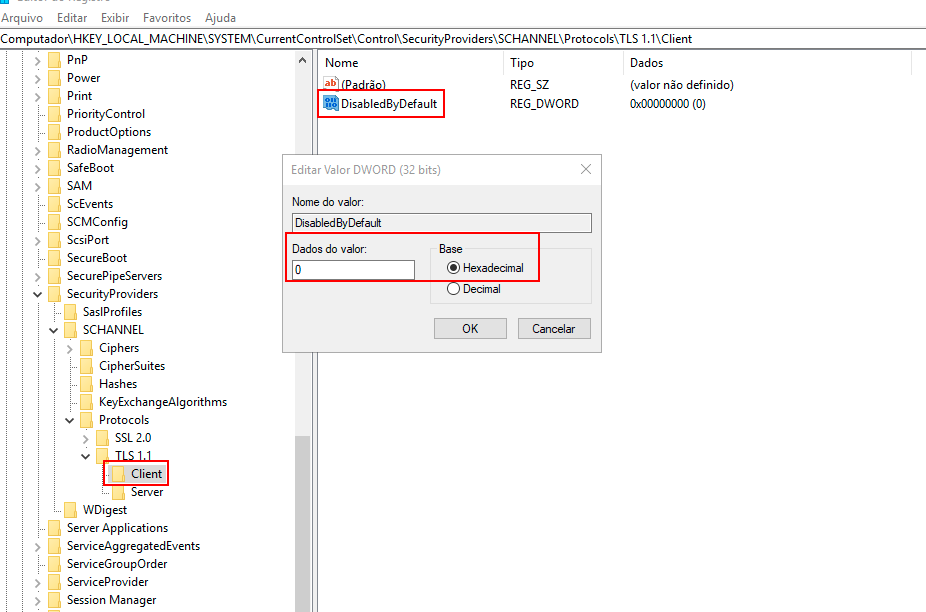Select the ServiceProvider folder icon
Screen dimensions: 926x612
(x=54, y=582)
